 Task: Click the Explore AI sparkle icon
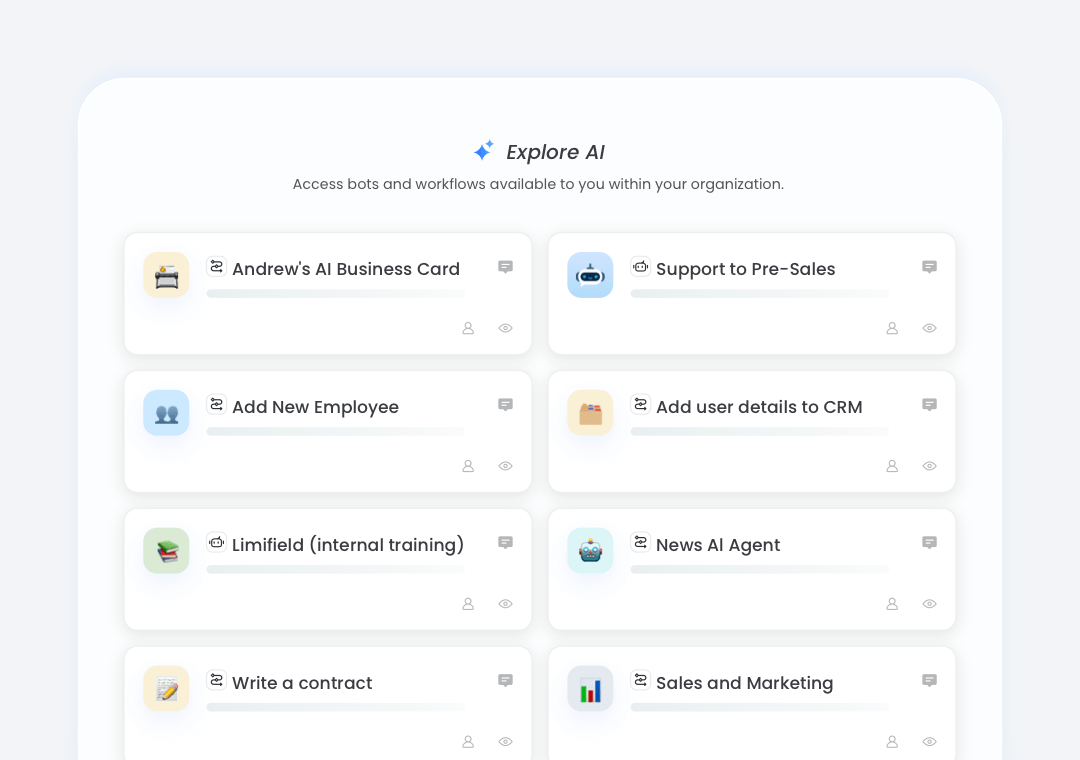point(483,151)
